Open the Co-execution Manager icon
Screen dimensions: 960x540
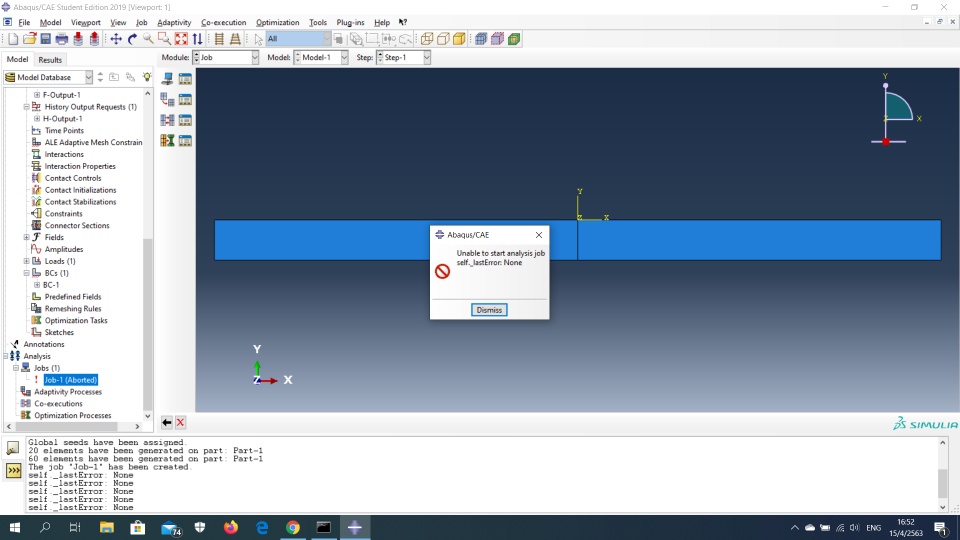pos(185,120)
